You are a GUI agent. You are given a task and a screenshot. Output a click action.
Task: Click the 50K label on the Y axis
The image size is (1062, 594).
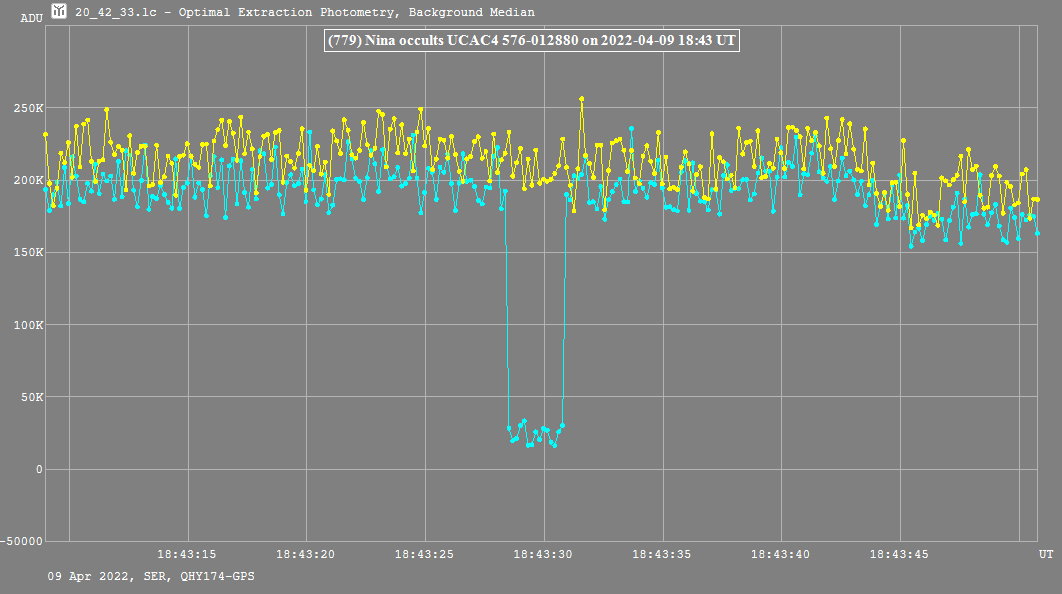pyautogui.click(x=30, y=397)
